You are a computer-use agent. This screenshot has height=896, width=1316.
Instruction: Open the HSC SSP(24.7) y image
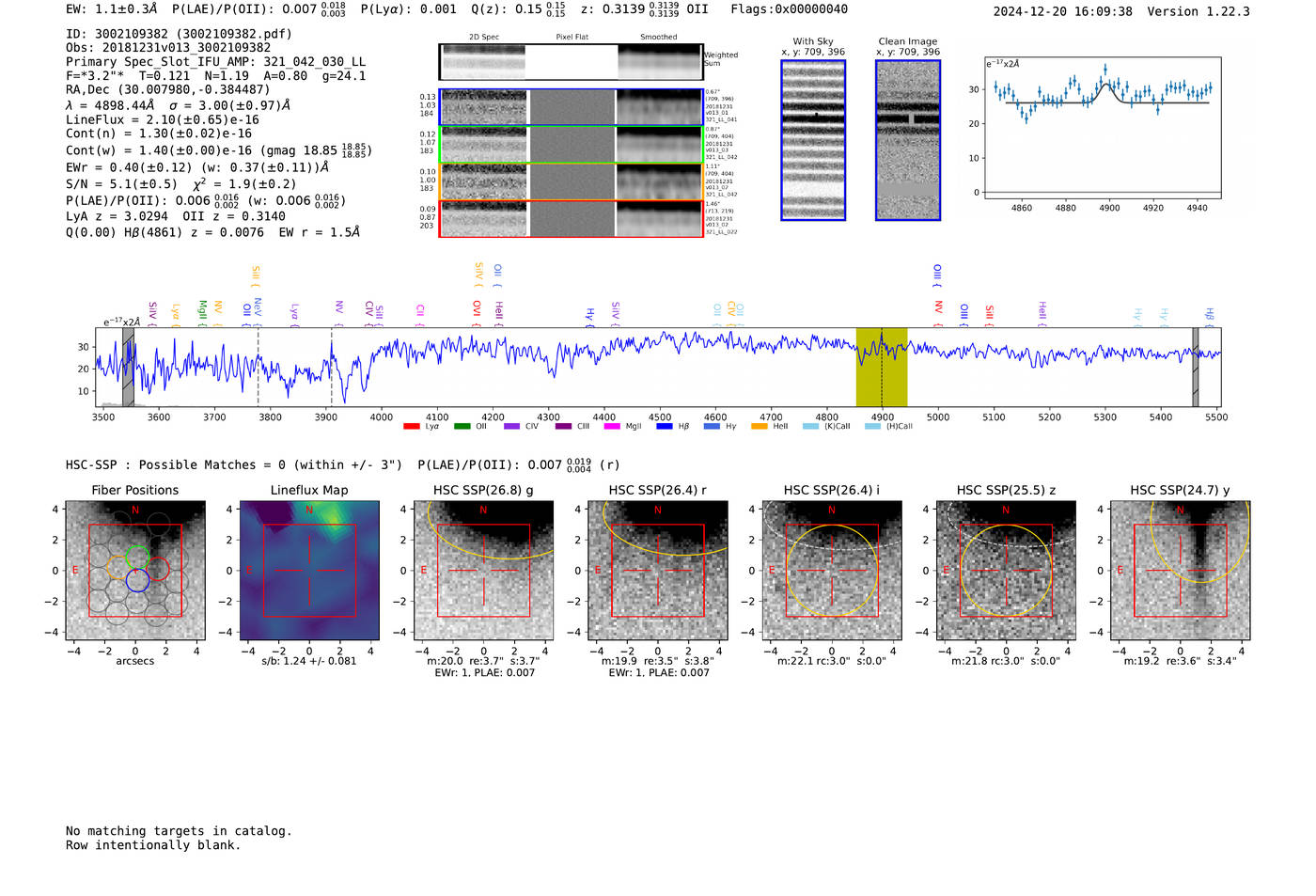pos(1181,571)
